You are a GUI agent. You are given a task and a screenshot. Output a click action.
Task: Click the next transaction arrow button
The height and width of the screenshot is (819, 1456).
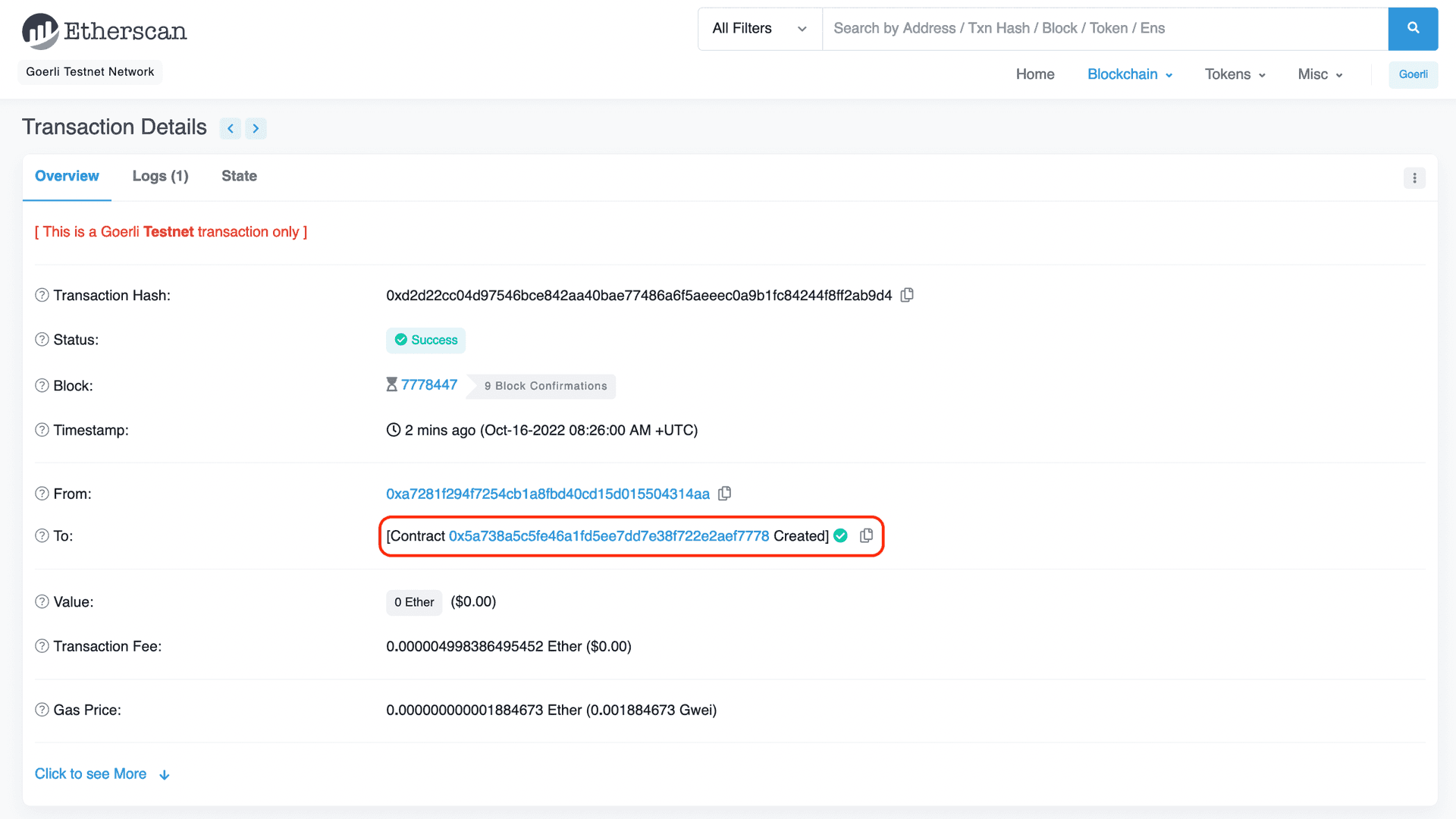tap(256, 128)
